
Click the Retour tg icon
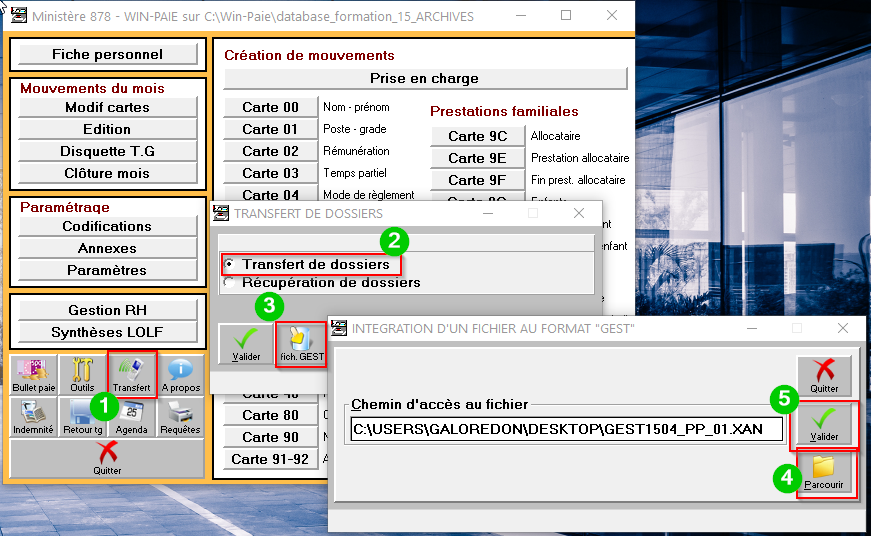[82, 417]
